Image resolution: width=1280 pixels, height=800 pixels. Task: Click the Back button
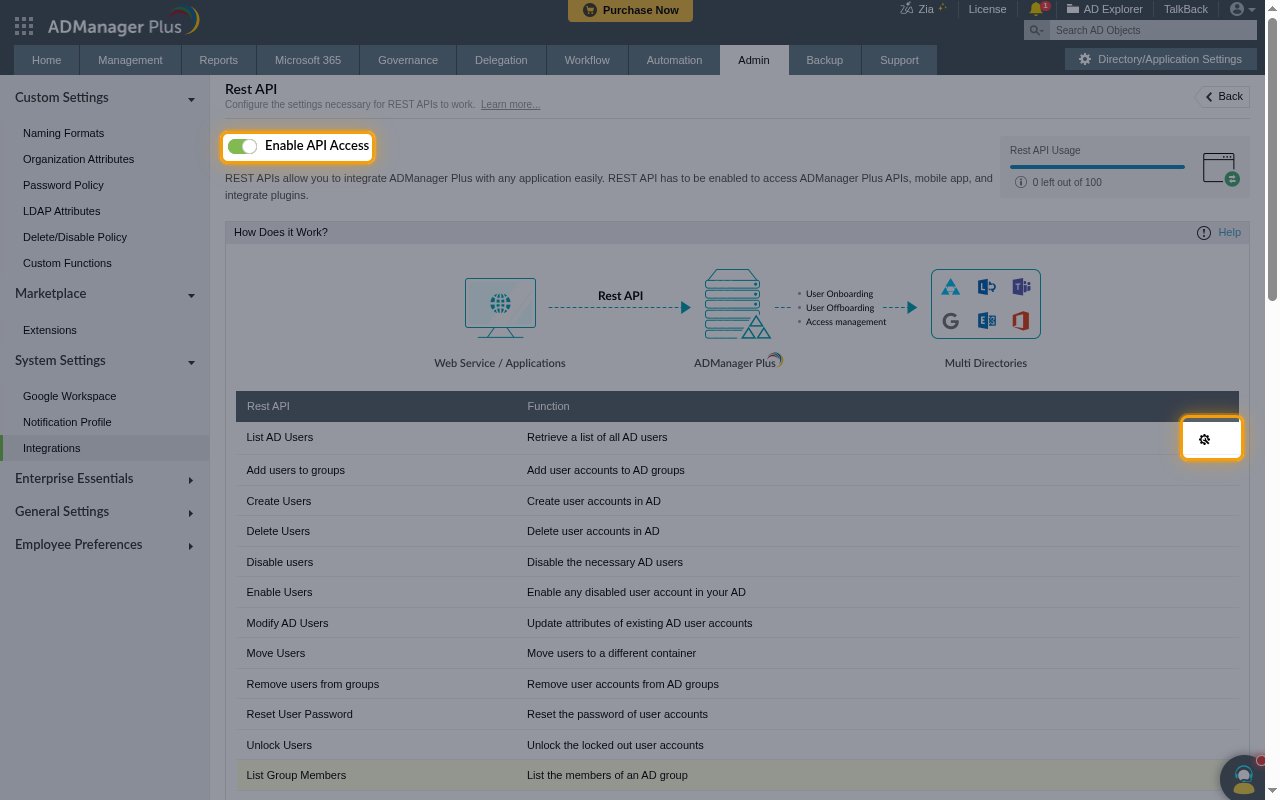[1223, 96]
